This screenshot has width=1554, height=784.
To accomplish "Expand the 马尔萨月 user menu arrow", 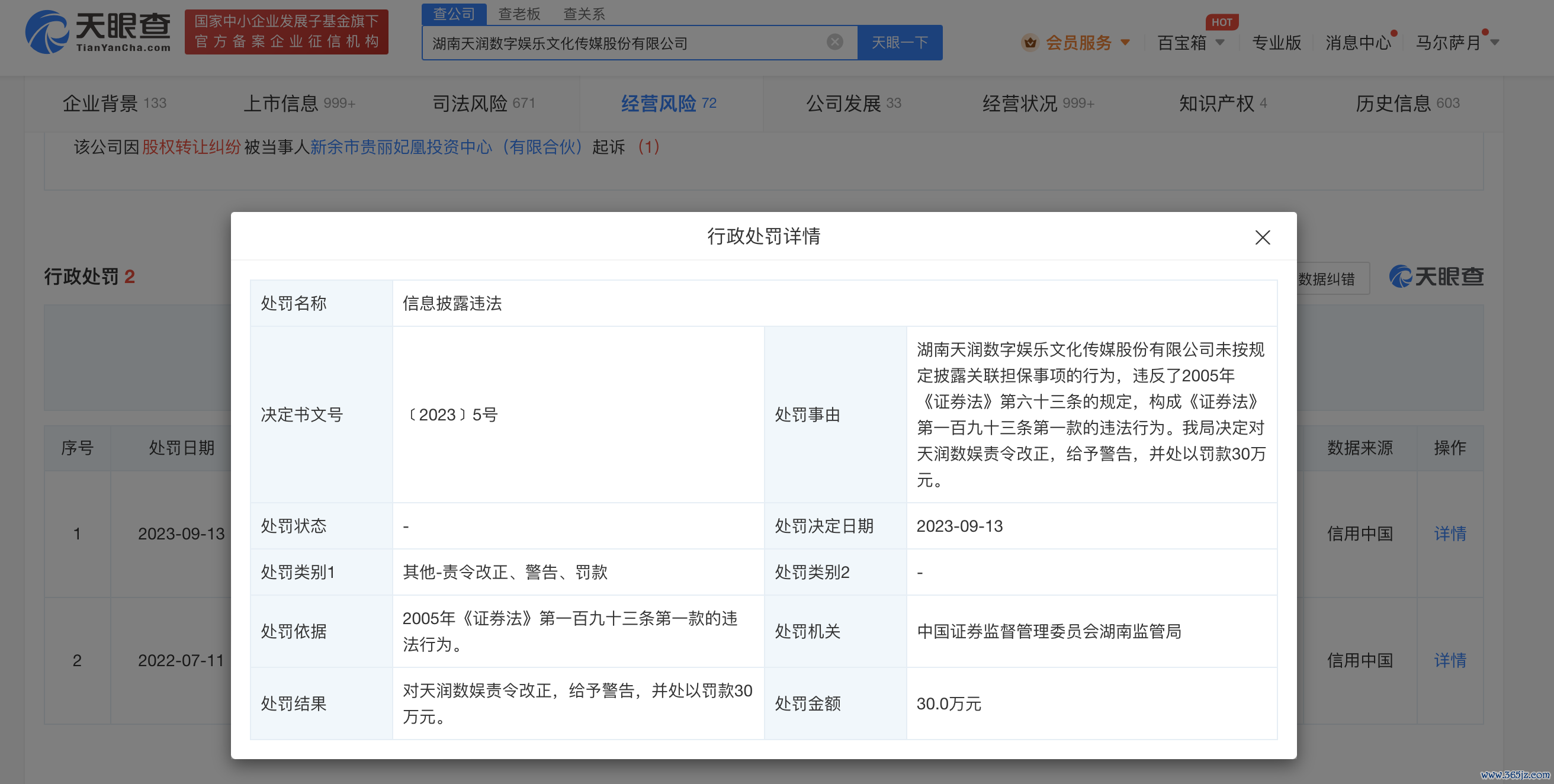I will tap(1495, 42).
